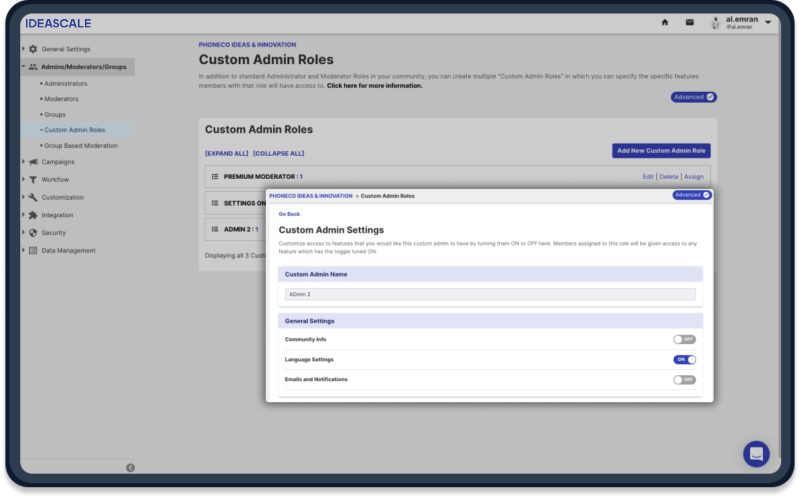
Task: Click the Custom Admin Name input field
Action: [490, 294]
